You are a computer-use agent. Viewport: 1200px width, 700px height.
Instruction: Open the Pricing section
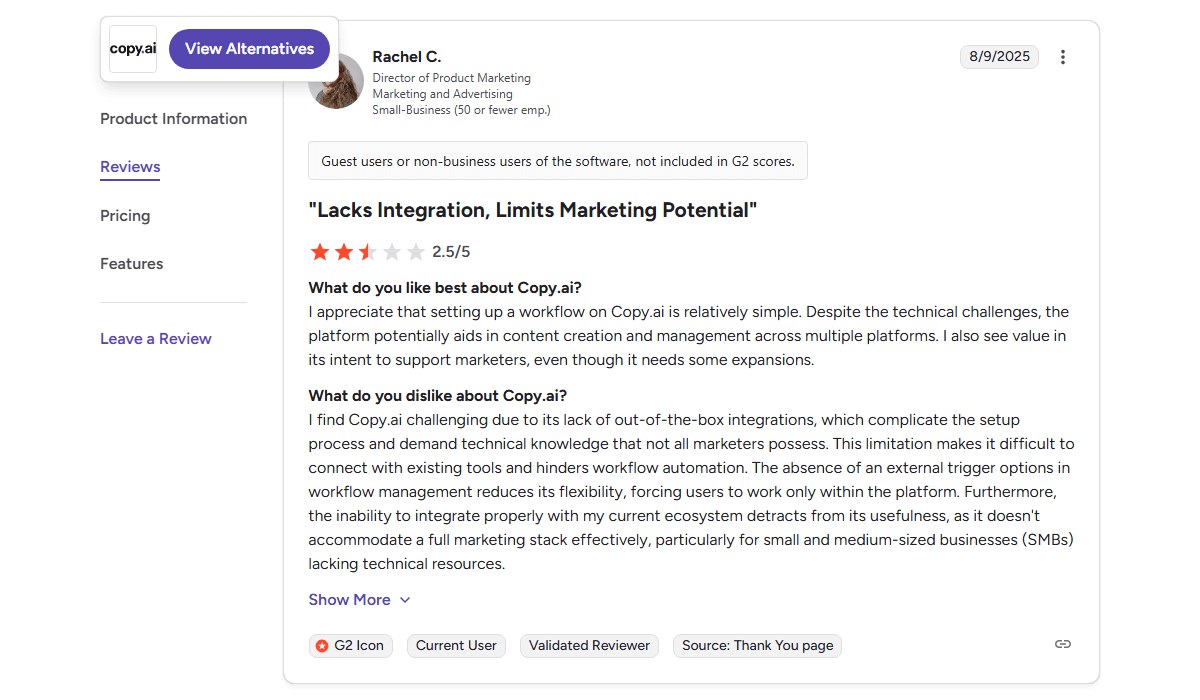pyautogui.click(x=125, y=216)
